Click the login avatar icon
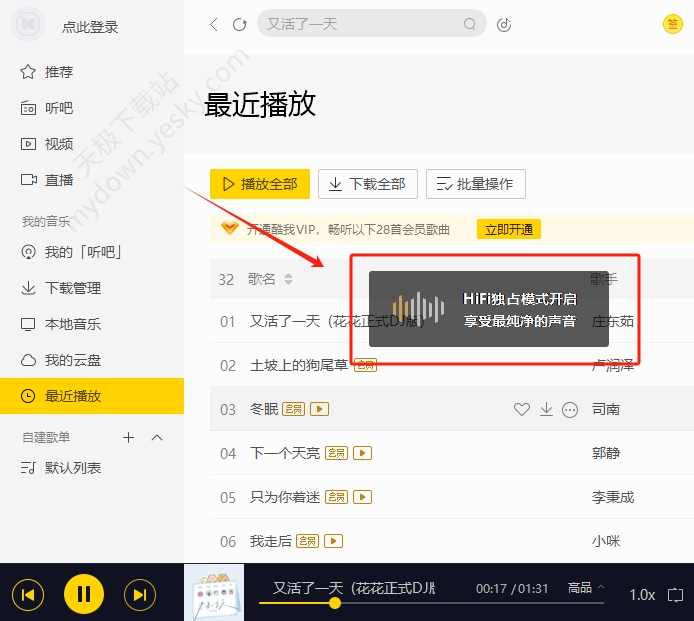Image resolution: width=694 pixels, height=621 pixels. pos(27,24)
